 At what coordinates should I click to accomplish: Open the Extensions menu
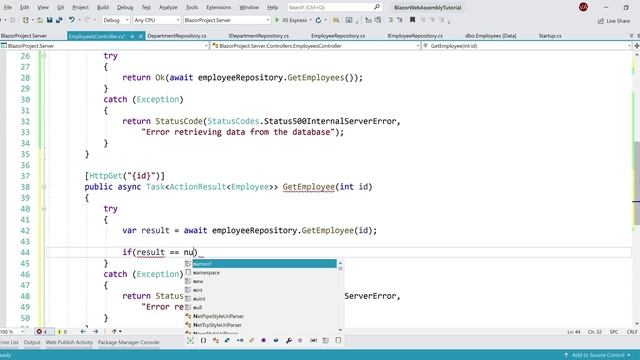coord(218,7)
